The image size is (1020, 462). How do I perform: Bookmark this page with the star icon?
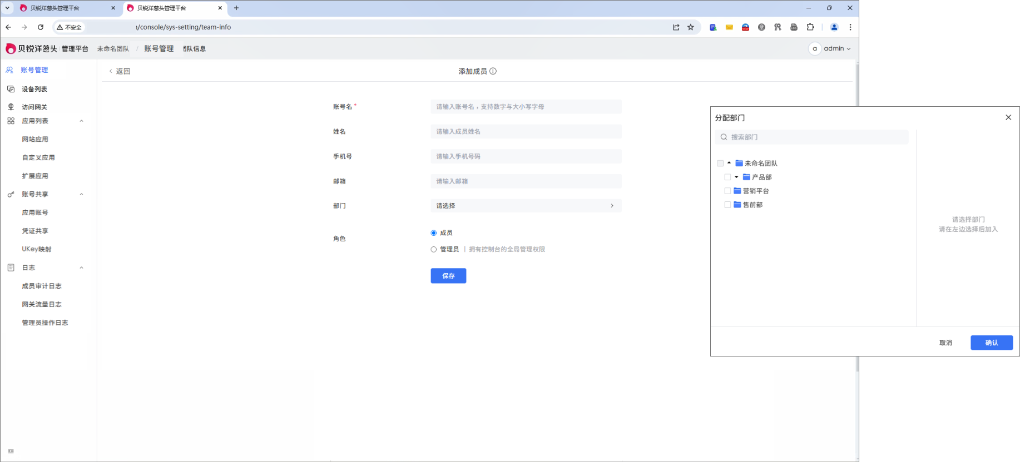[x=690, y=27]
